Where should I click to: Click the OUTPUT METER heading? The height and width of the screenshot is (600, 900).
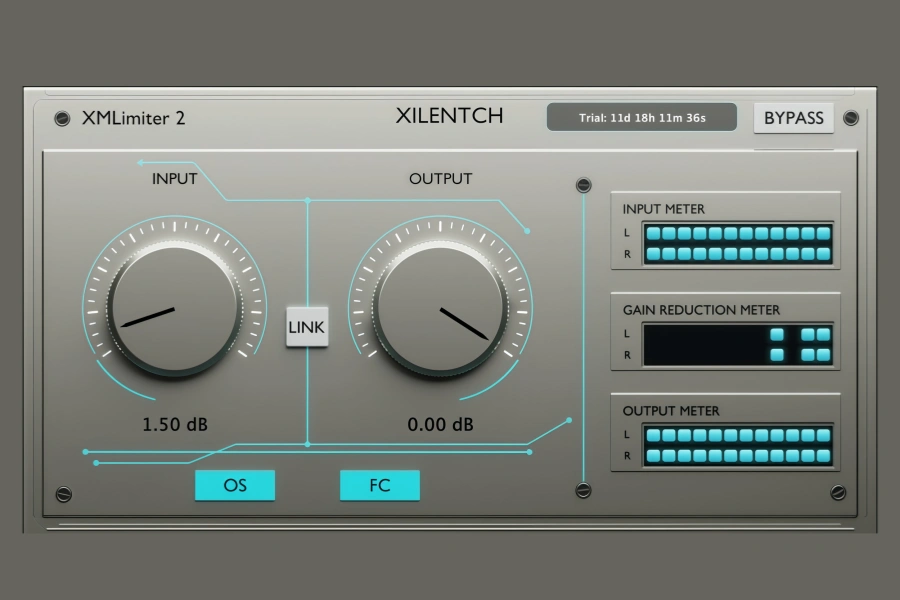click(x=671, y=411)
